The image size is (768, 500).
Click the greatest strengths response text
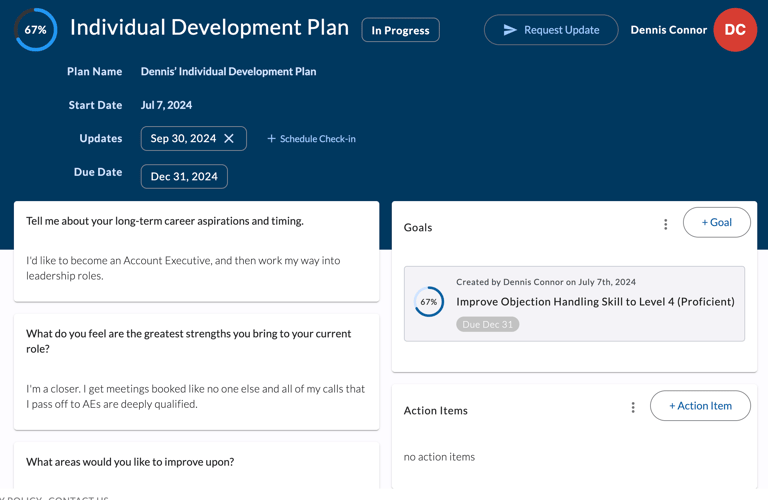[196, 396]
